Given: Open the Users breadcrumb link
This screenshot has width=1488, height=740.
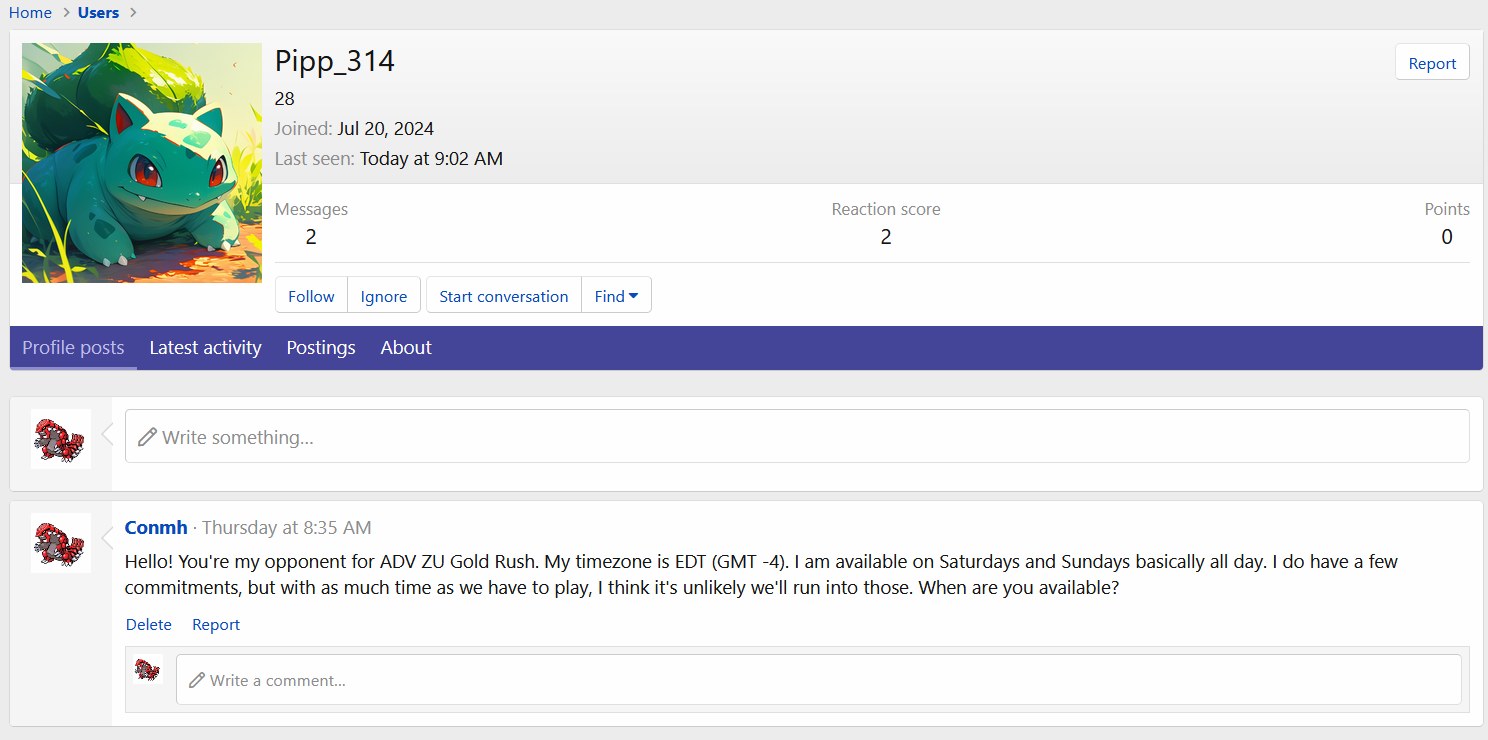Looking at the screenshot, I should point(98,13).
